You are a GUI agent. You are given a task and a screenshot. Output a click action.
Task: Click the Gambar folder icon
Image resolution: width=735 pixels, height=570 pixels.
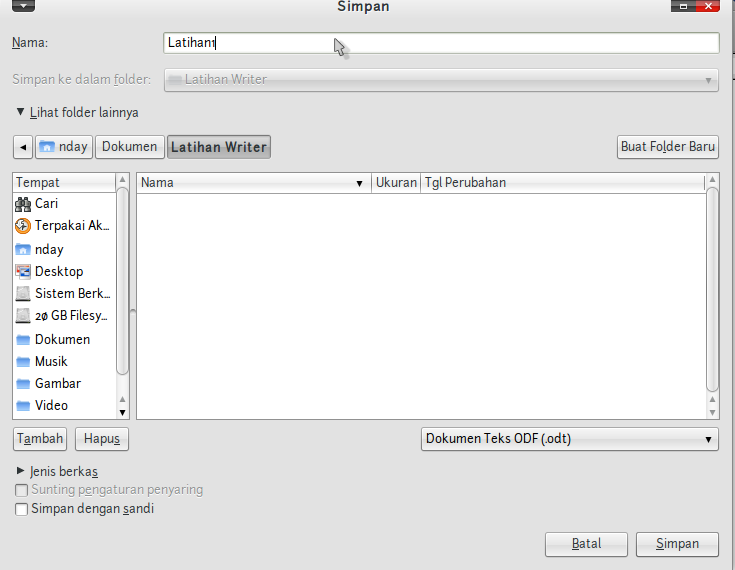click(22, 383)
